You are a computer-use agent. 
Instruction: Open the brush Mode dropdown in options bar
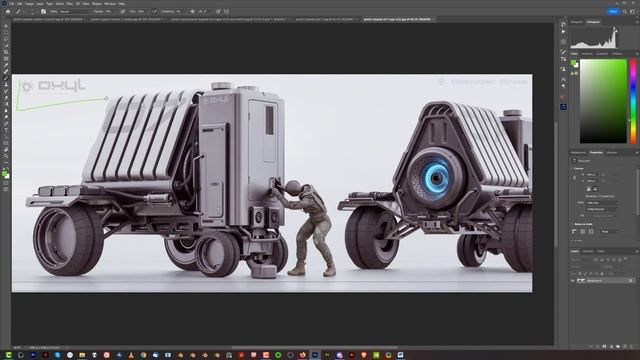coord(73,11)
